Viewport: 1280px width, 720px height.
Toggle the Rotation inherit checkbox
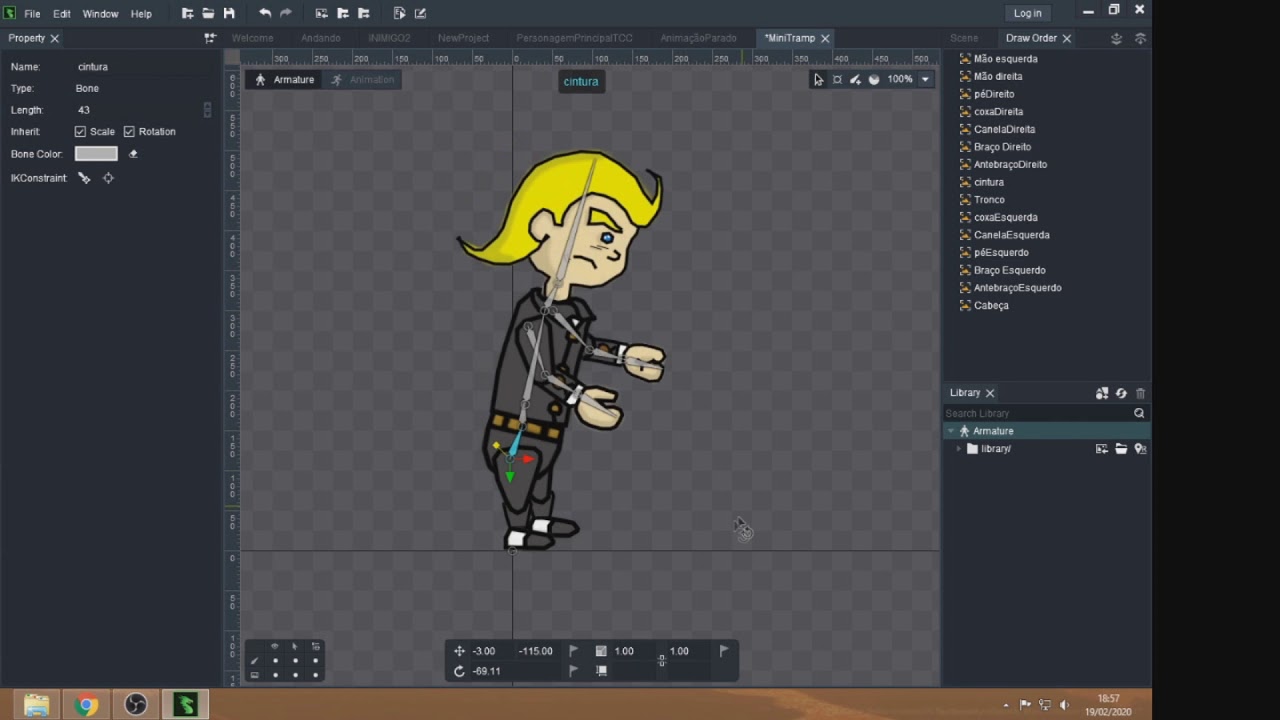click(129, 132)
